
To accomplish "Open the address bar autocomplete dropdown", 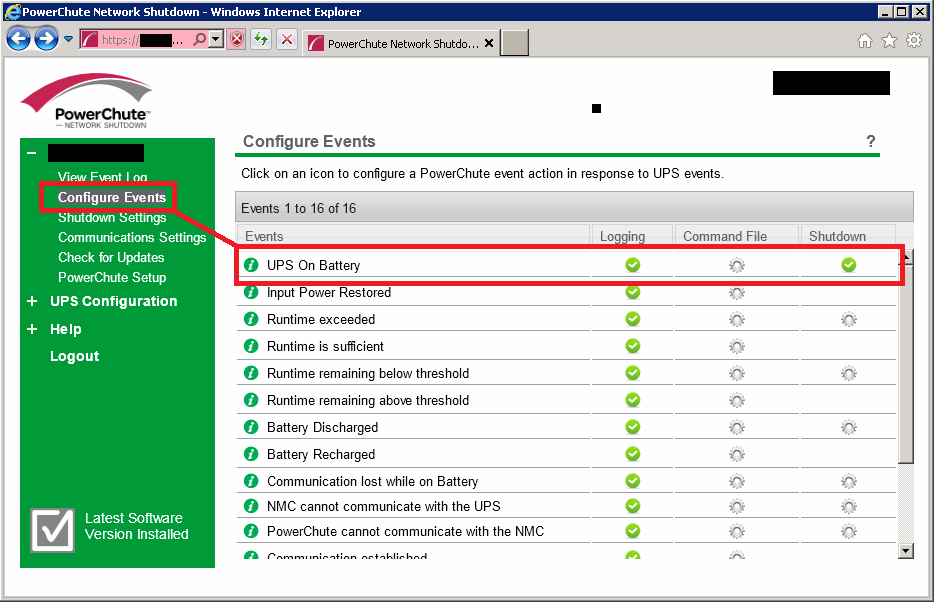I will (216, 40).
